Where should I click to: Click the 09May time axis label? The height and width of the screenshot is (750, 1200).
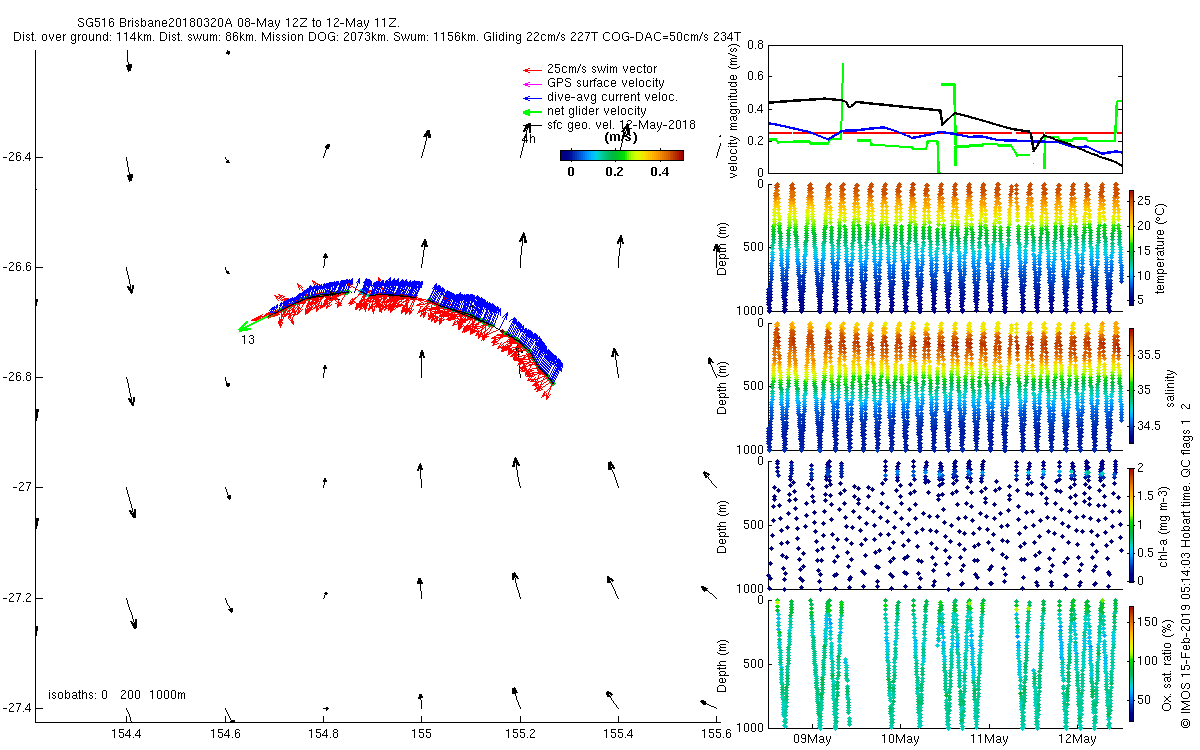click(812, 739)
